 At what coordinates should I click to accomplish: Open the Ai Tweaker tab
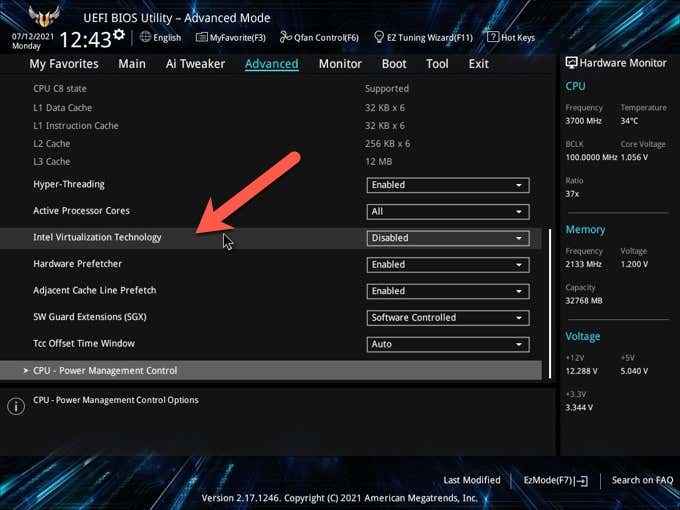click(195, 64)
